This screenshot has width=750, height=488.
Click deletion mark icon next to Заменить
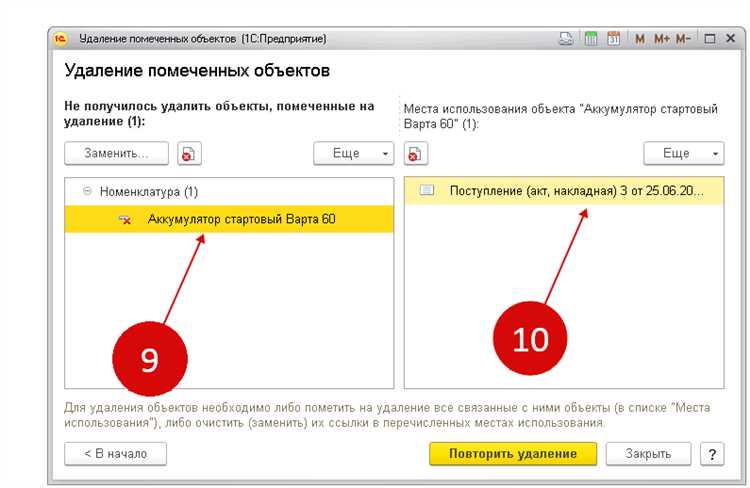pos(189,154)
